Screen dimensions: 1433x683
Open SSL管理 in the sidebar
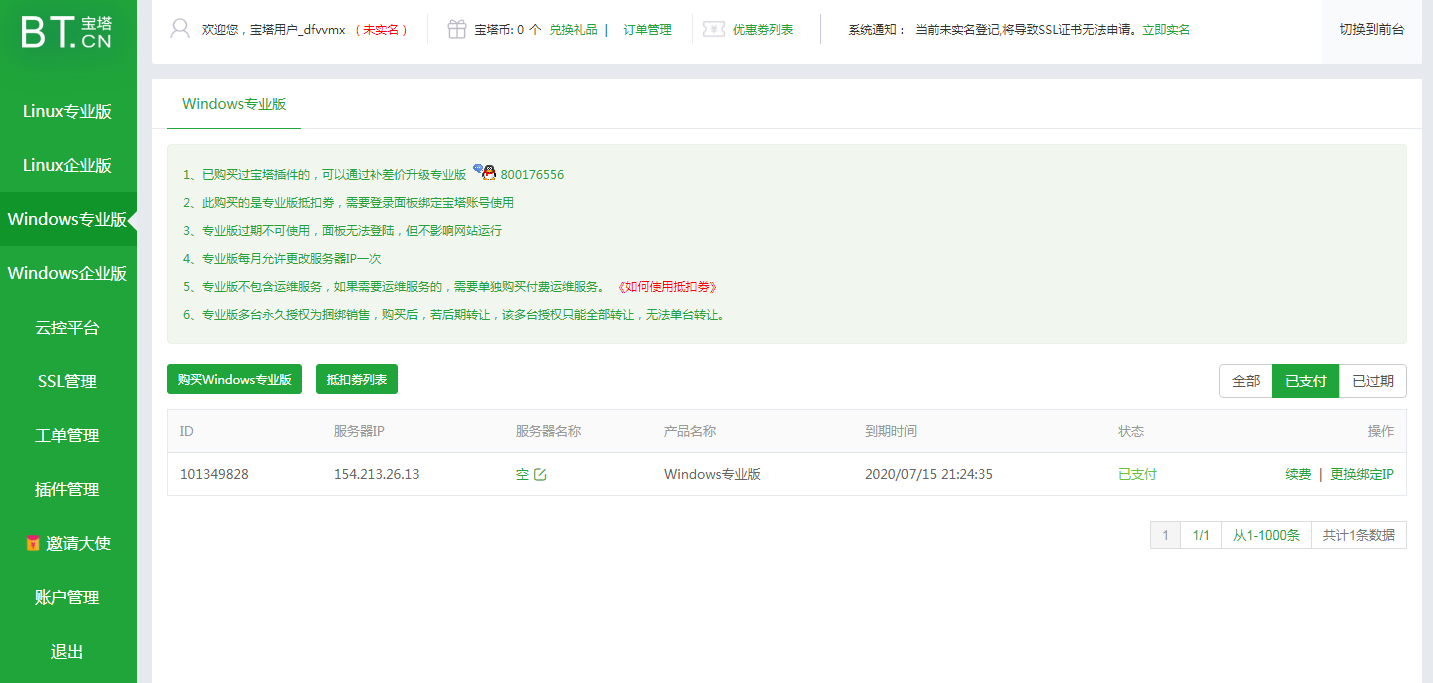(68, 381)
